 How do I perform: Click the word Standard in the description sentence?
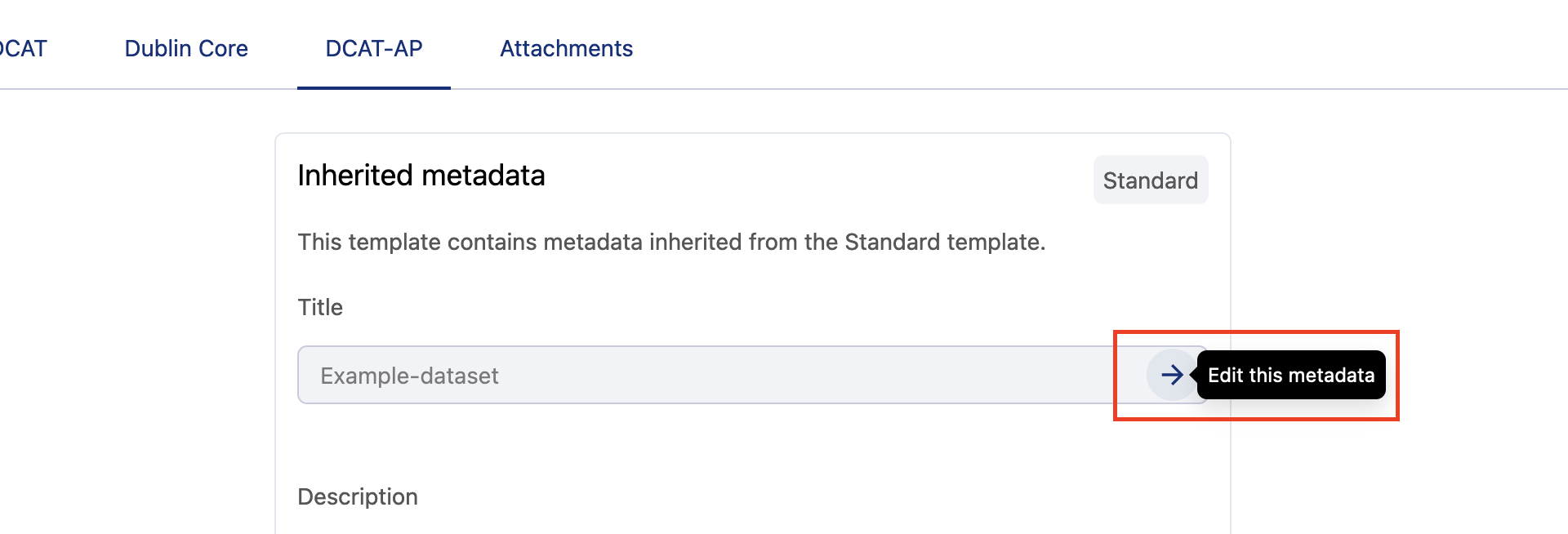892,243
